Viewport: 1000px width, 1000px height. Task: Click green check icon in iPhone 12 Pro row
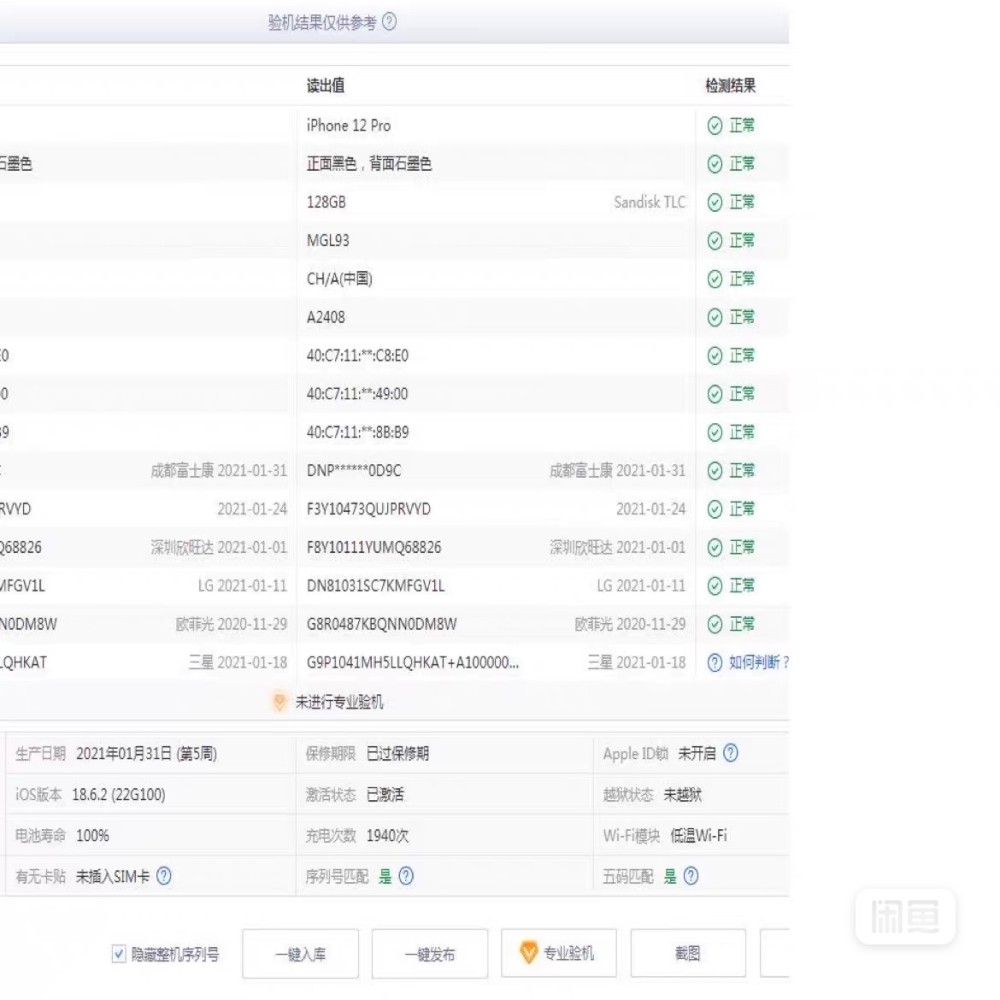click(x=715, y=126)
